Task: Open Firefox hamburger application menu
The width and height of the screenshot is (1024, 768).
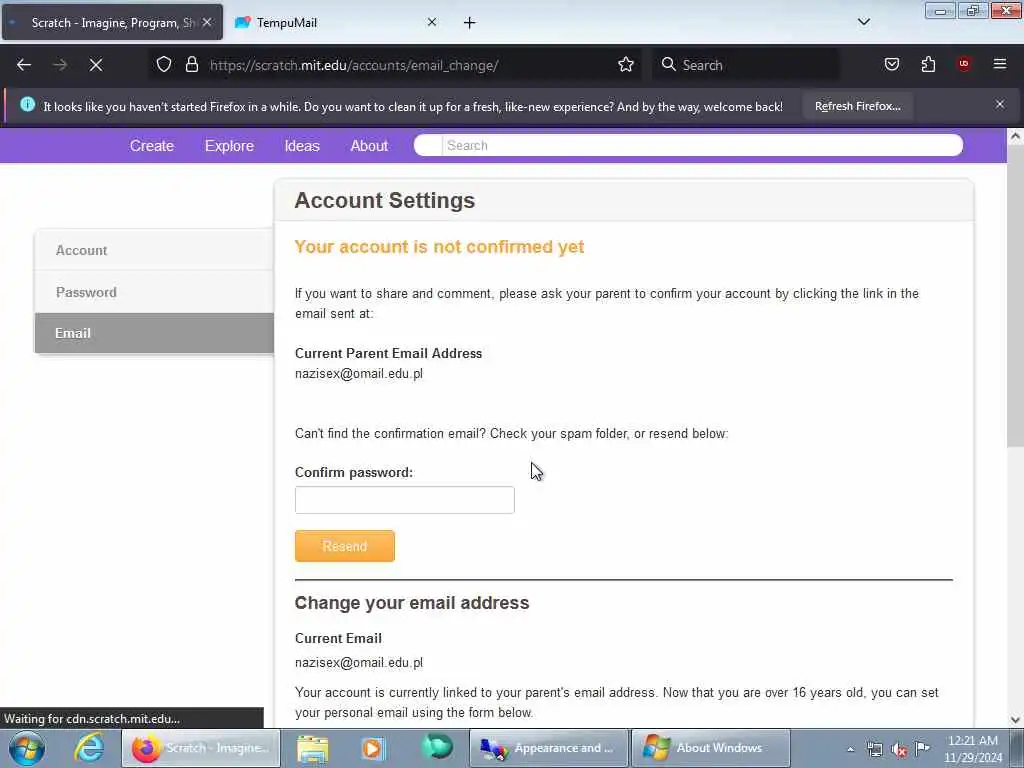Action: tap(1000, 64)
